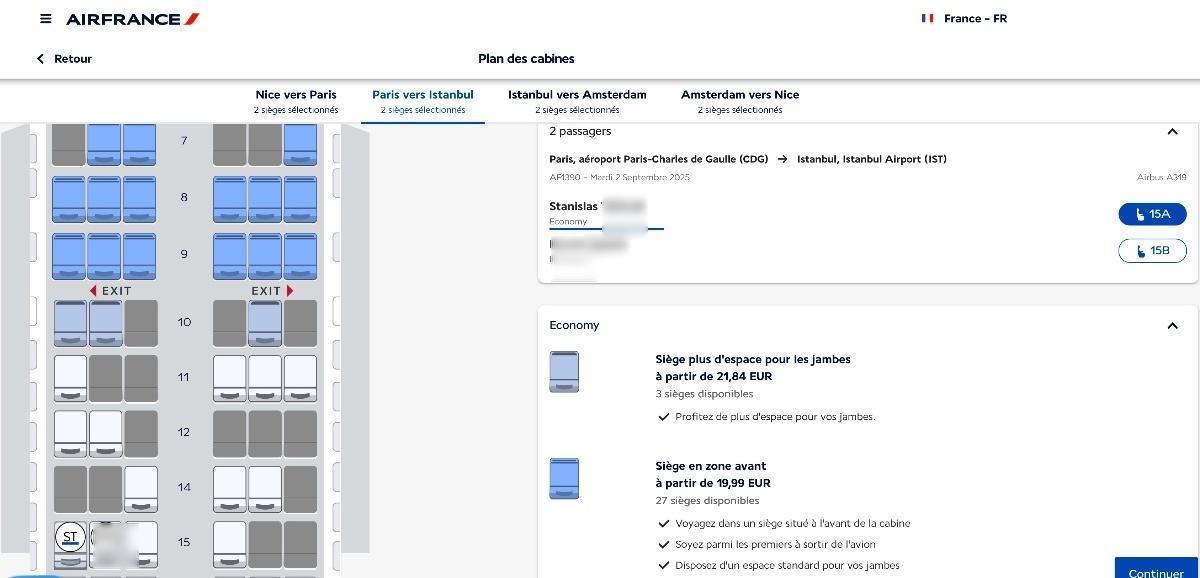Select passenger Stanislas in the passenger list

[606, 213]
